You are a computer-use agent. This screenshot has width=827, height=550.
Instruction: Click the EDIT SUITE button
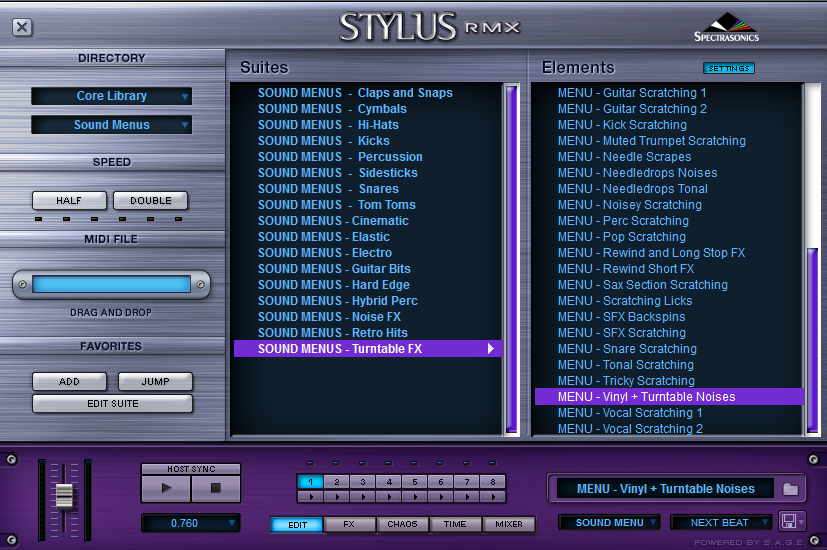click(112, 403)
